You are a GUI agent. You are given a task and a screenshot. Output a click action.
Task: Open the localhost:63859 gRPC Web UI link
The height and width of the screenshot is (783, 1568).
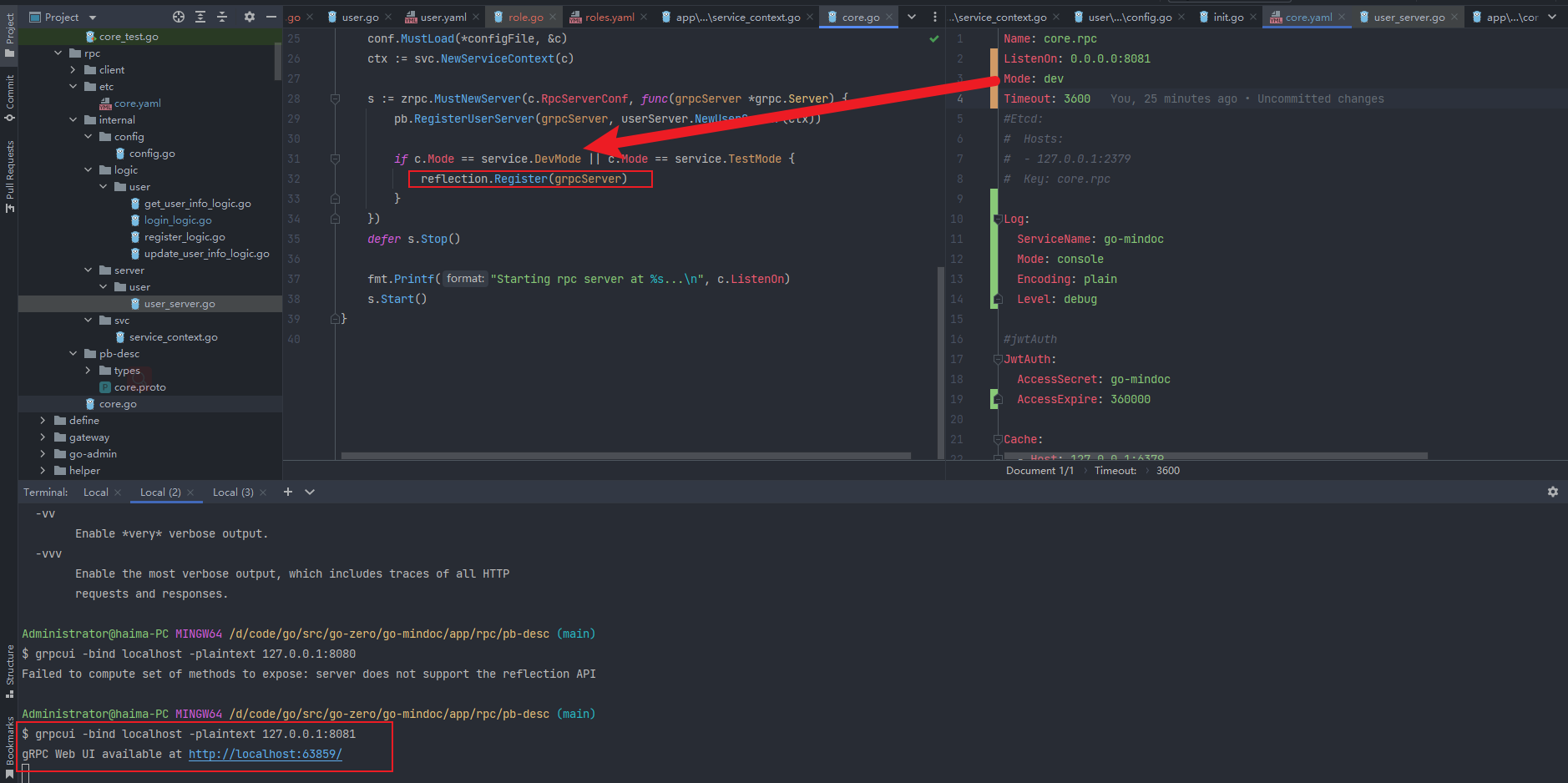pyautogui.click(x=265, y=754)
